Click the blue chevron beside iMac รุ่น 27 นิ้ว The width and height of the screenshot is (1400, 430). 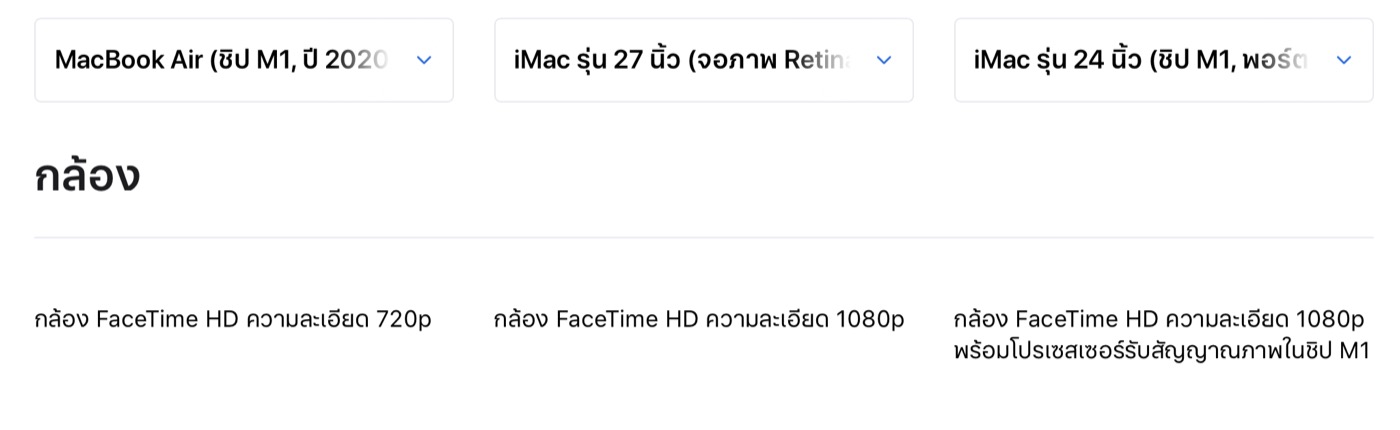point(884,60)
